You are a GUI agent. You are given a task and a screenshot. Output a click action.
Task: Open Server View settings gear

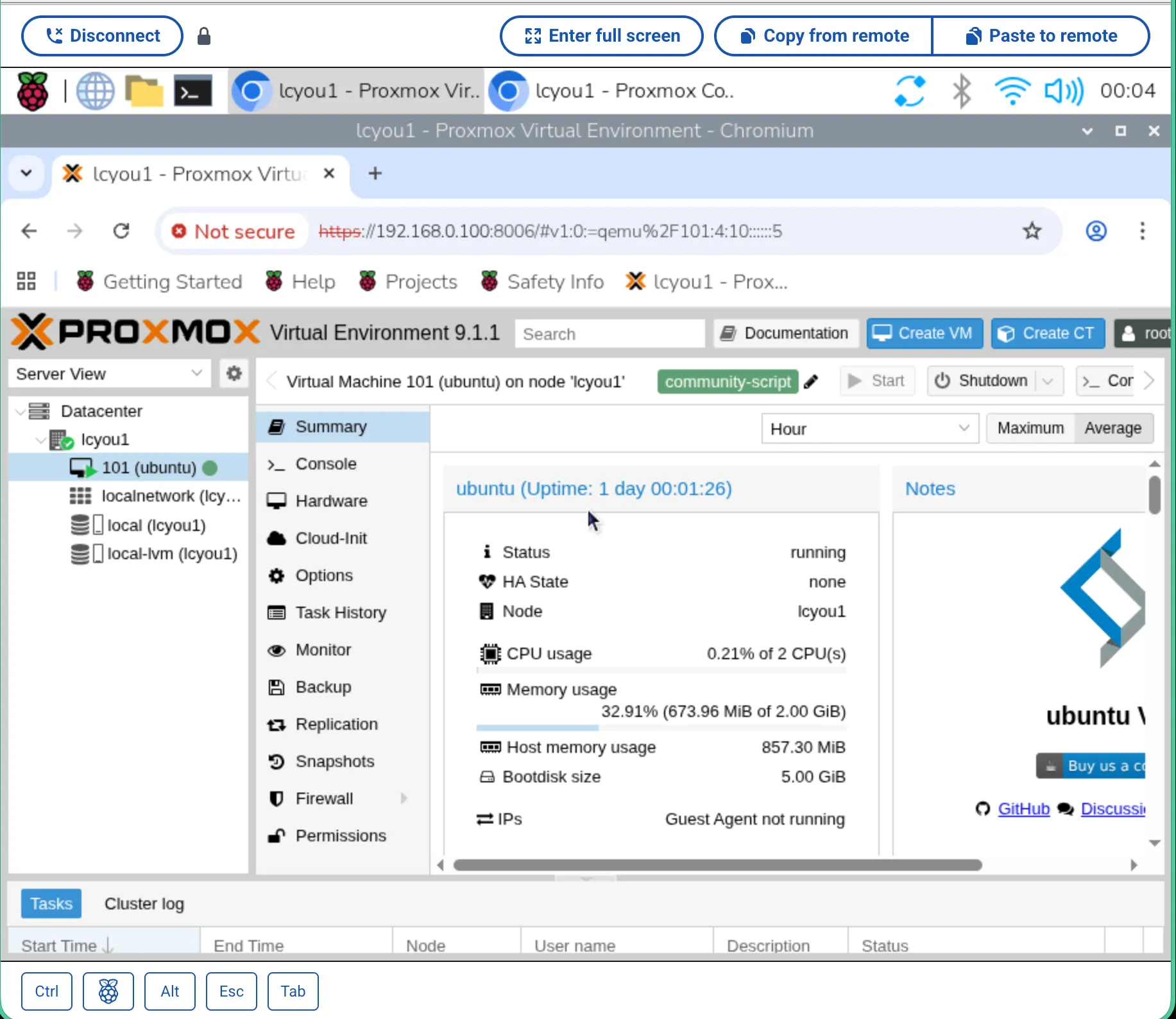[x=234, y=373]
